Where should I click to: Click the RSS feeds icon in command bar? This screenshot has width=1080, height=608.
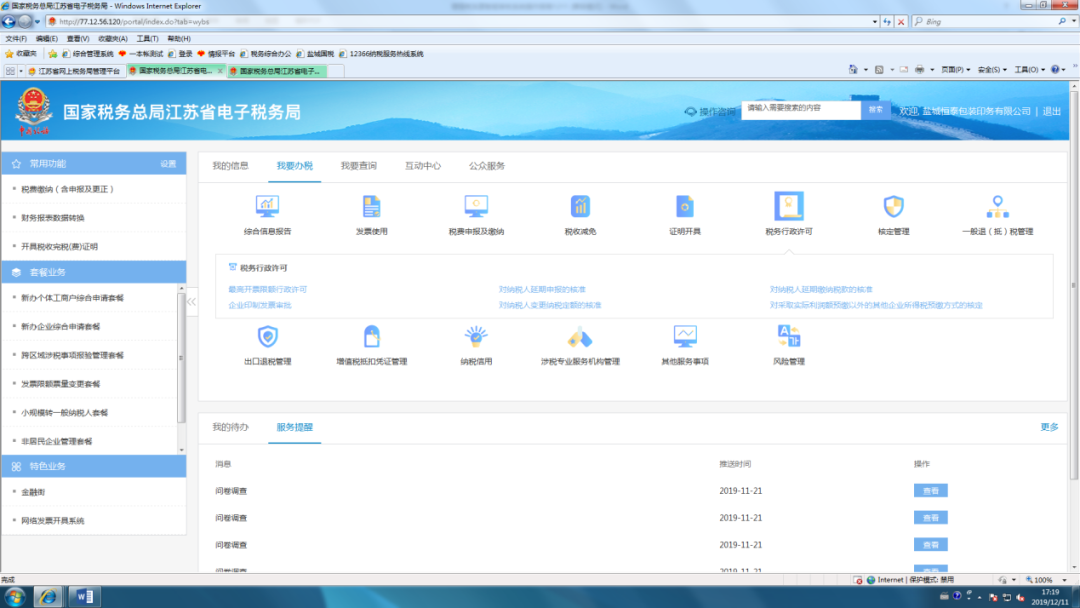[879, 70]
